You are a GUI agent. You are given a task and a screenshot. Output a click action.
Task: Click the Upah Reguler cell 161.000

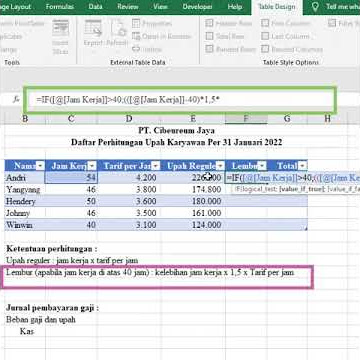193,213
